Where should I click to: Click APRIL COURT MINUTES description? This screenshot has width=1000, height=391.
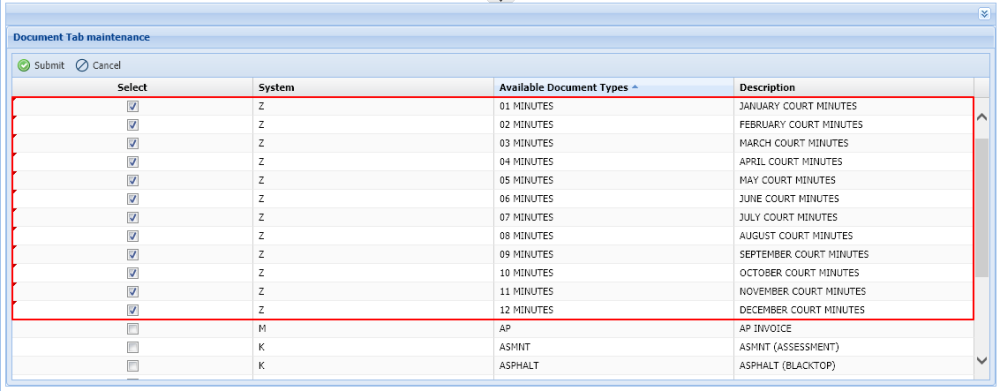[791, 161]
